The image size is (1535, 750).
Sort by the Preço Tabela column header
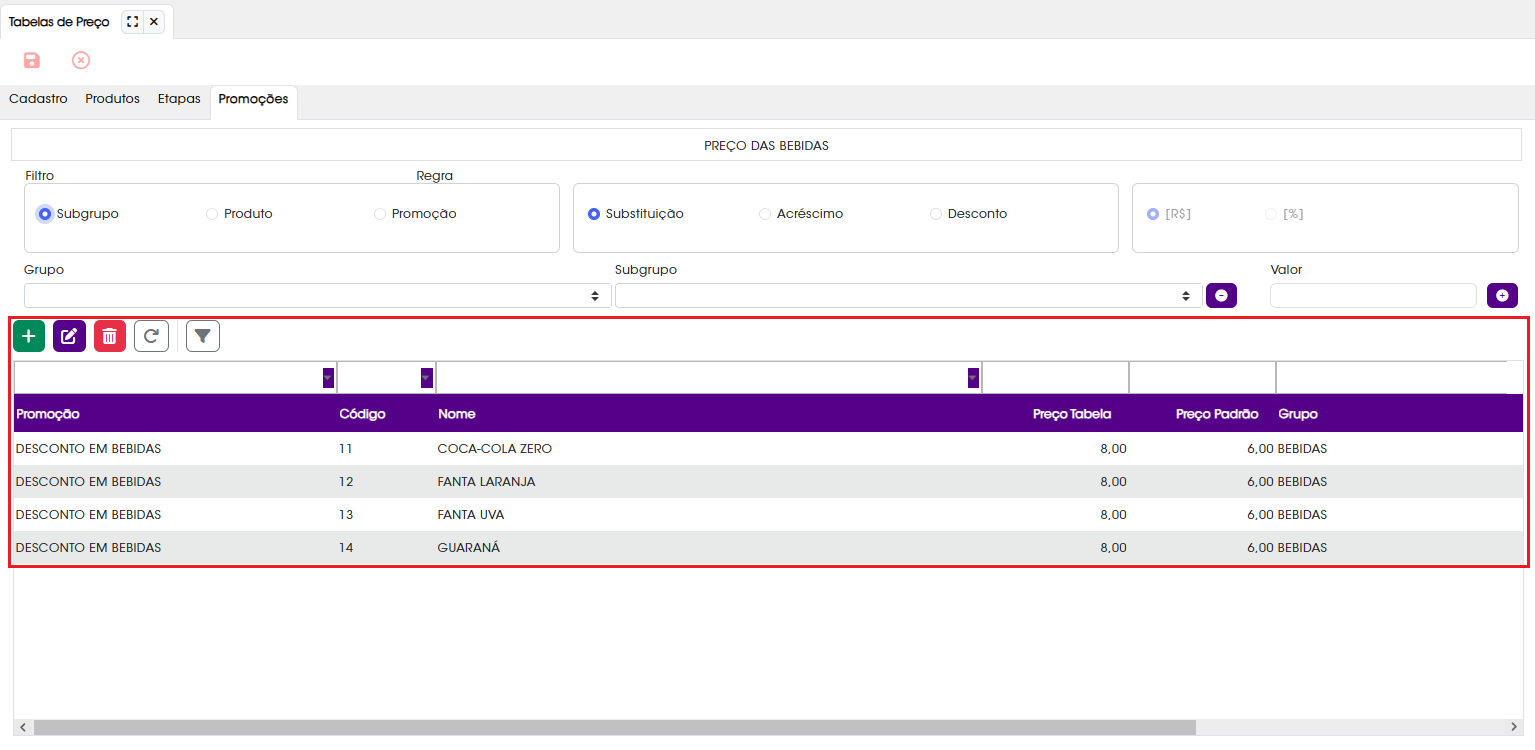pyautogui.click(x=1072, y=414)
